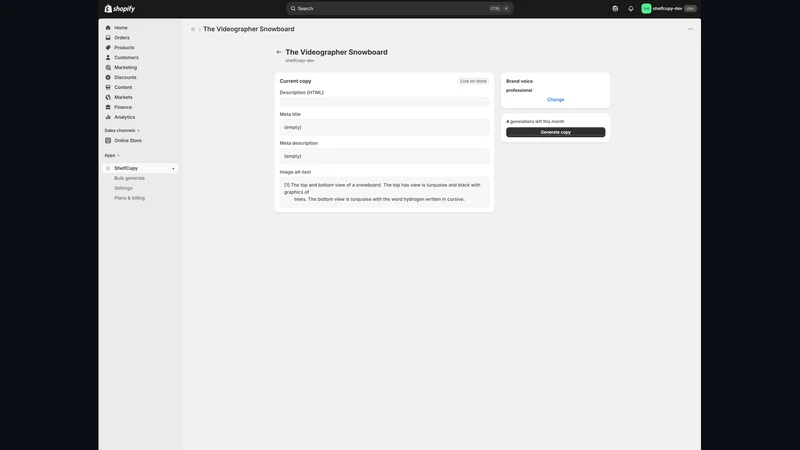This screenshot has height=450, width=800.
Task: Click the ShelfCopy app icon in the sidebar
Action: (108, 168)
